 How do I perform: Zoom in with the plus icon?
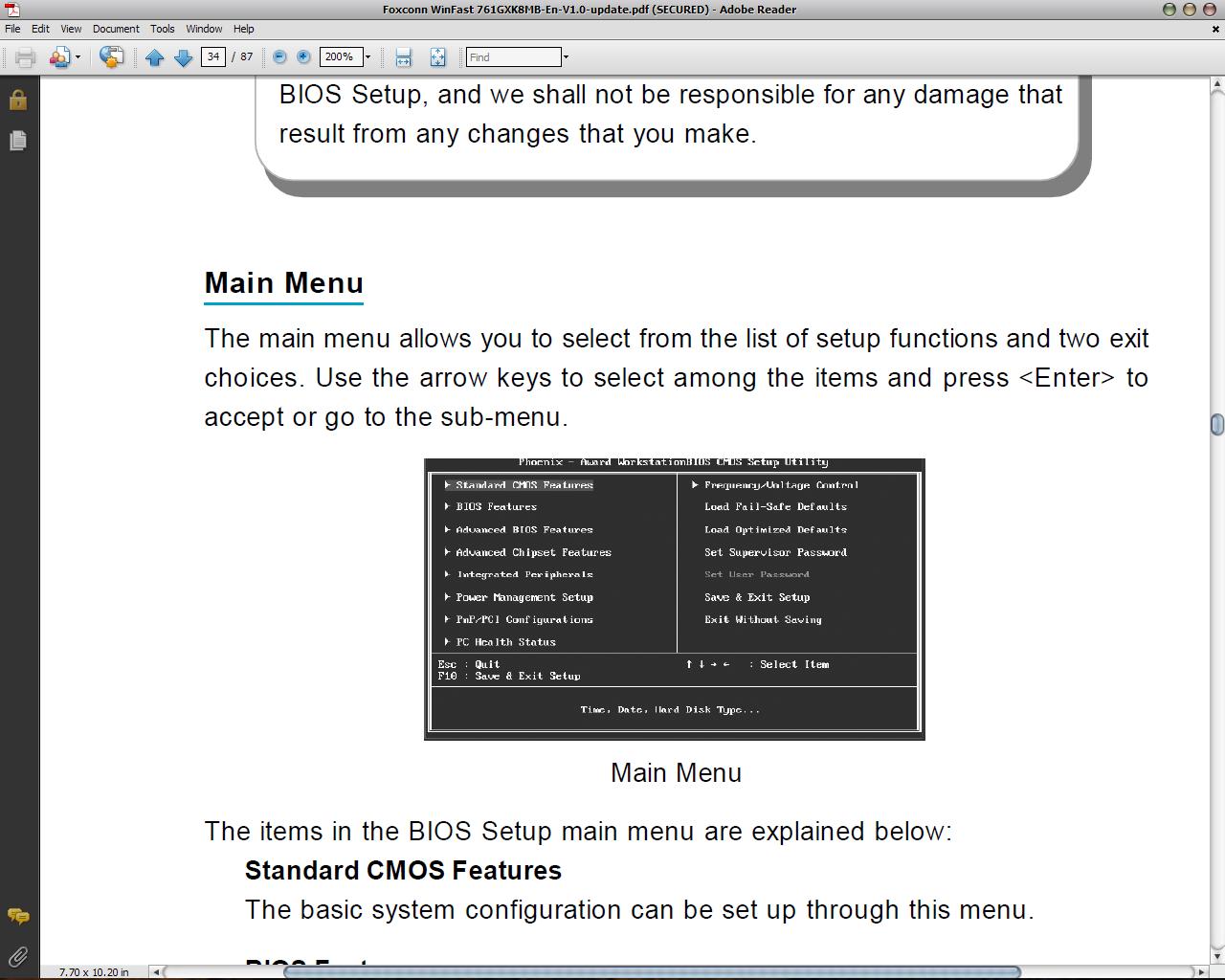click(303, 57)
